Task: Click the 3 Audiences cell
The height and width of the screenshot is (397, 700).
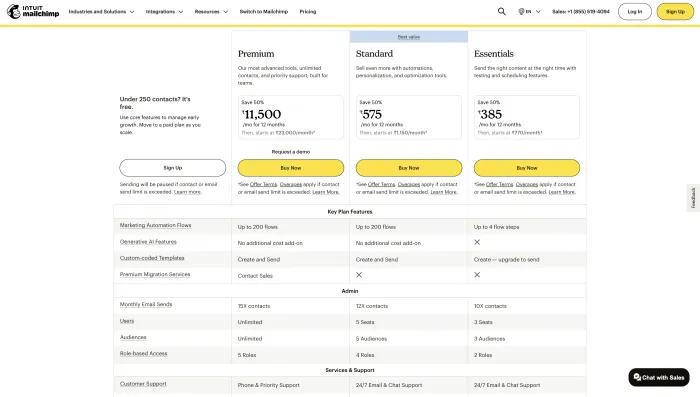Action: pos(489,339)
